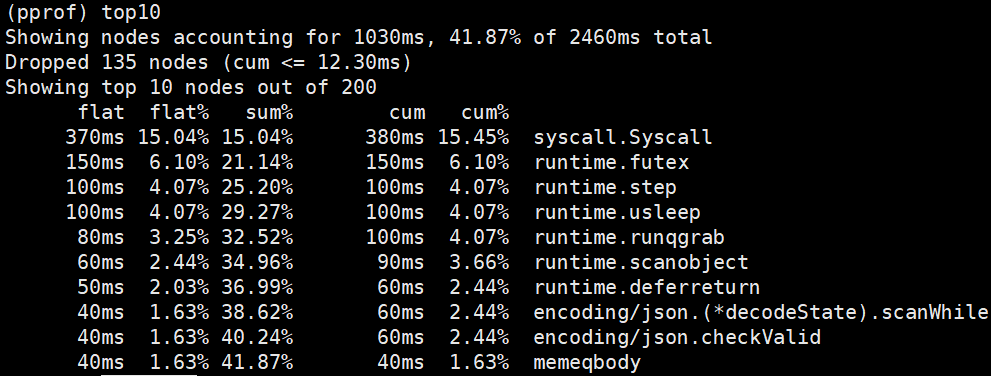
Task: Click encoding/json.checkValid text
Action: [677, 337]
